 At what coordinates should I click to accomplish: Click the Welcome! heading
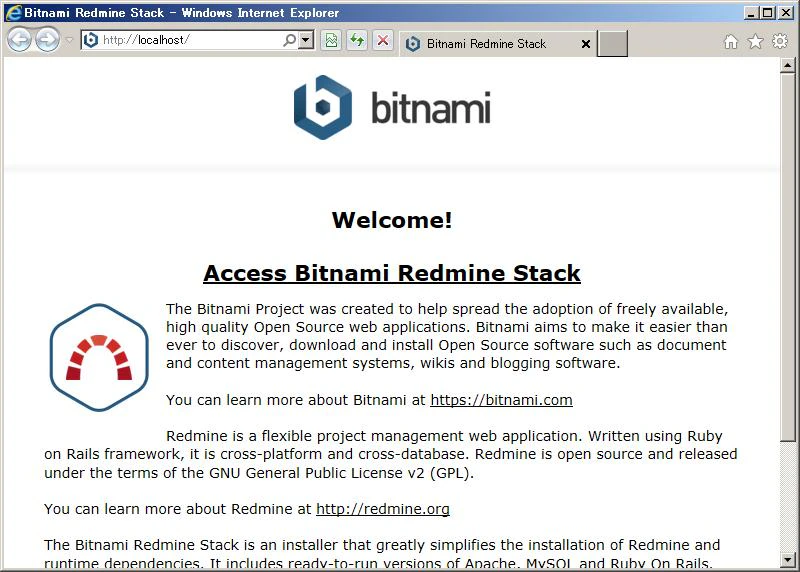pos(392,220)
